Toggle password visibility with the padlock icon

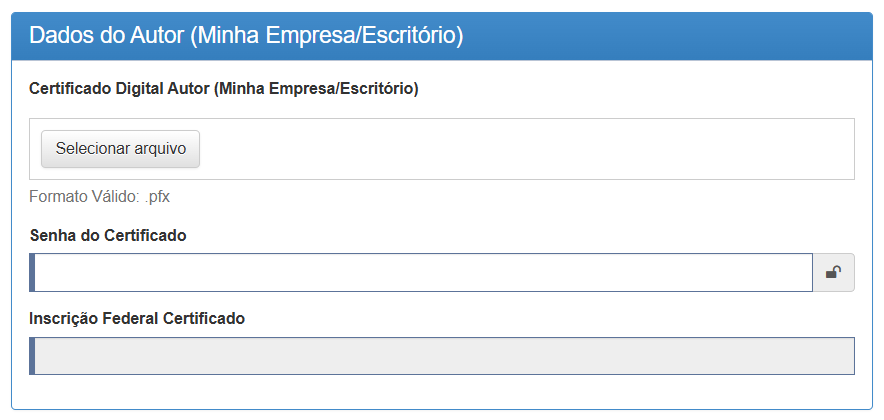click(x=833, y=272)
